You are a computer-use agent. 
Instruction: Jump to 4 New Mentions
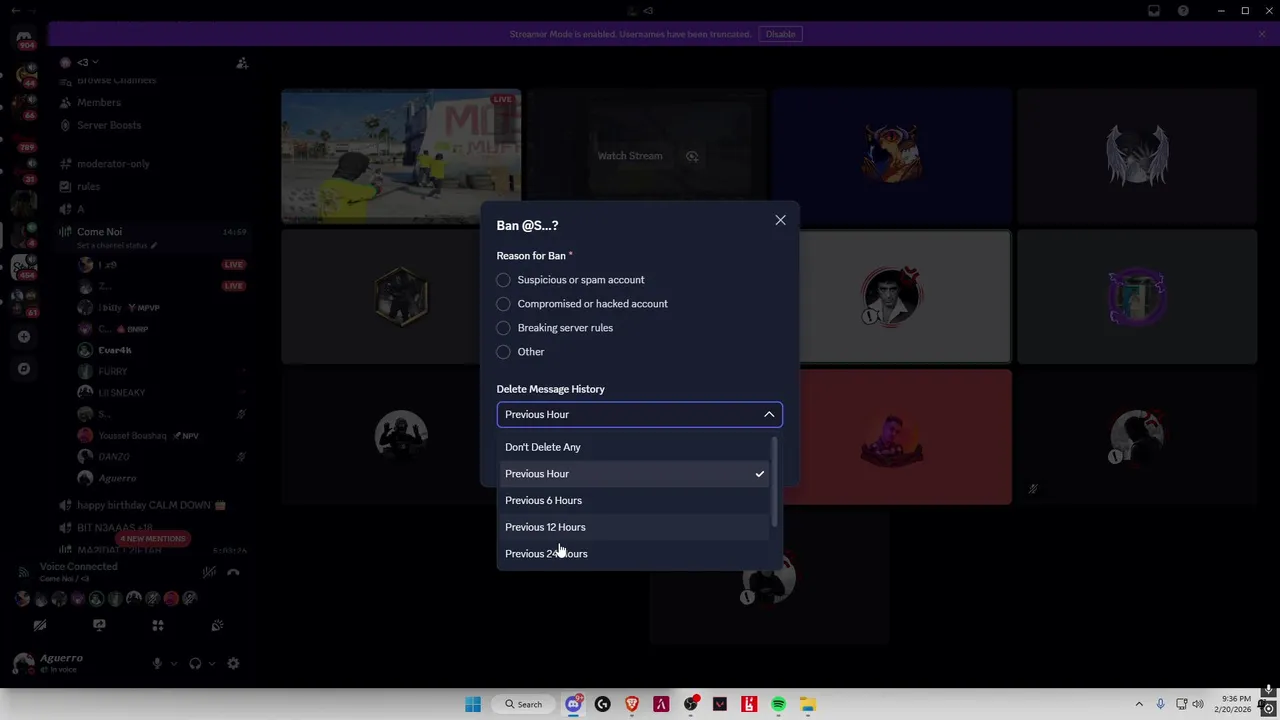coord(153,539)
